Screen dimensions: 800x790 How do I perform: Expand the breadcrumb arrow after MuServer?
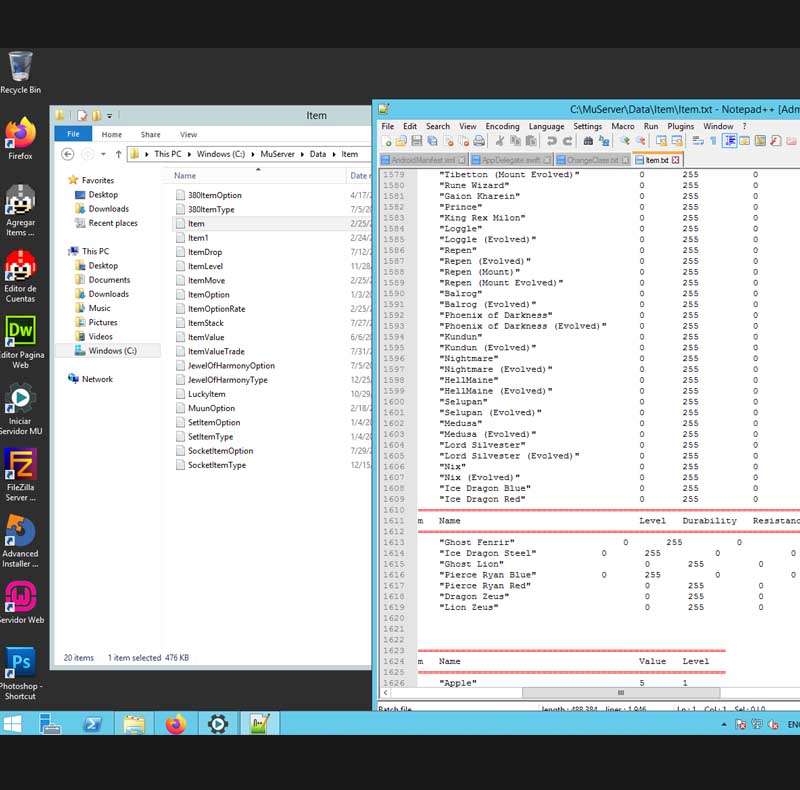[302, 154]
